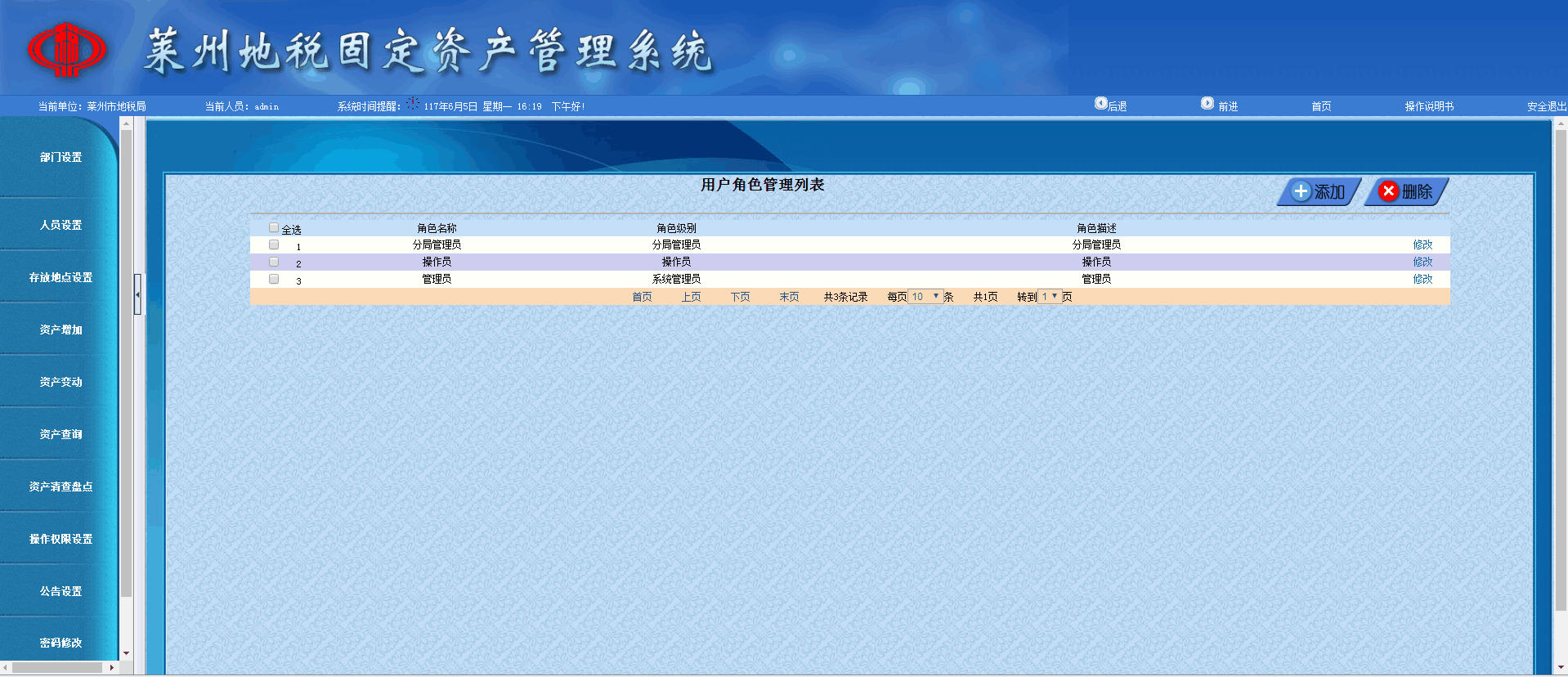The width and height of the screenshot is (1568, 677).
Task: Open the 转到 page number dropdown
Action: coord(1050,297)
